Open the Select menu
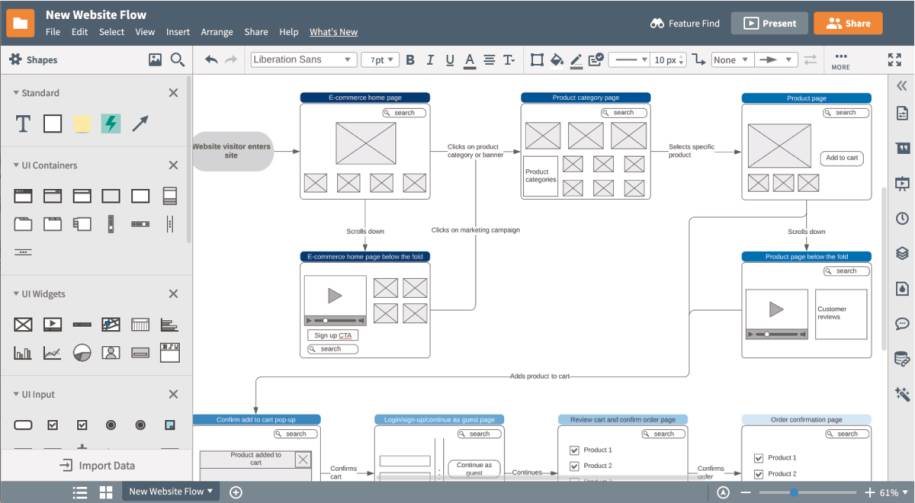The width and height of the screenshot is (915, 503). [x=111, y=32]
